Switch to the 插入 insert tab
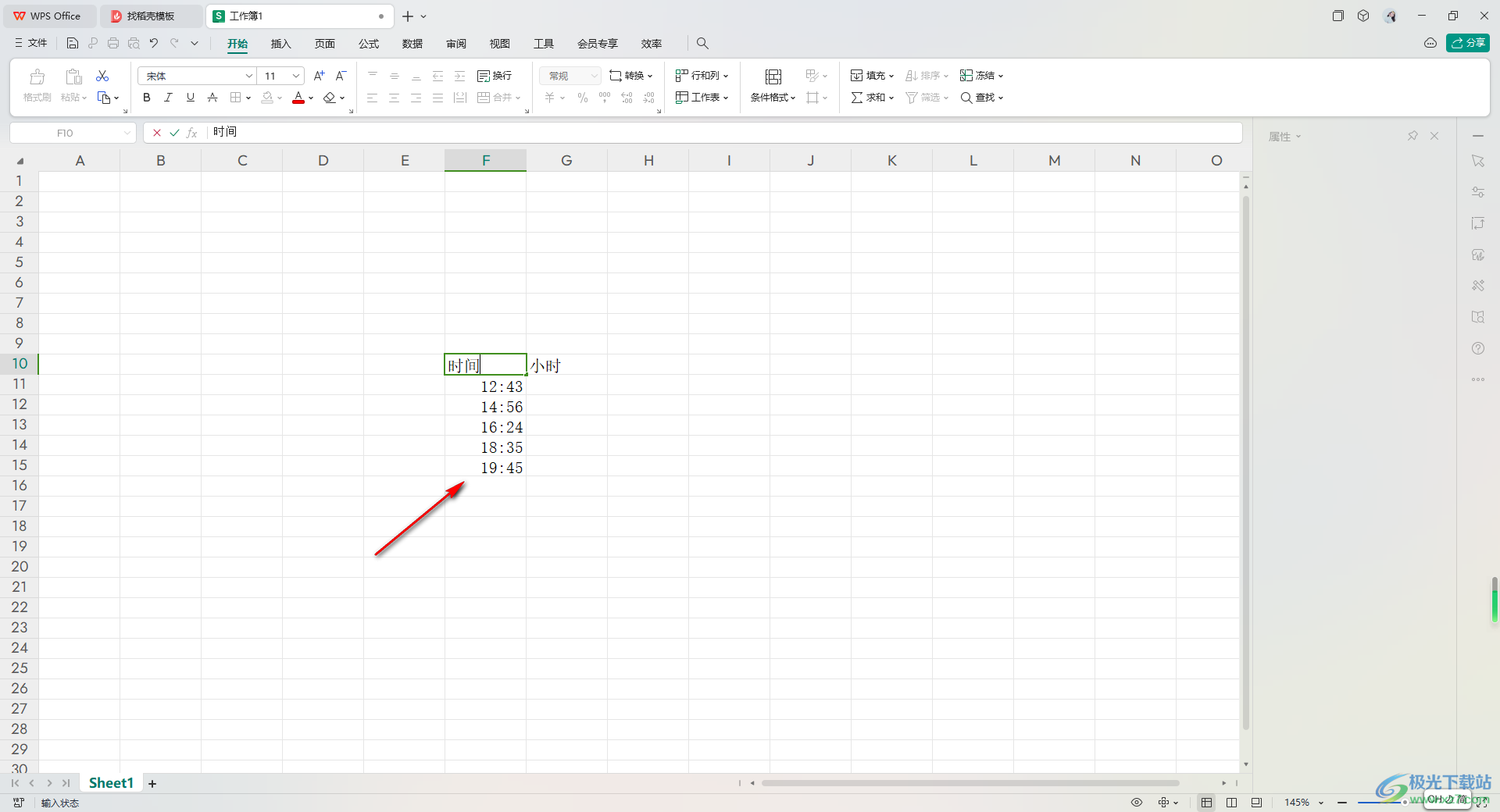 coord(280,44)
